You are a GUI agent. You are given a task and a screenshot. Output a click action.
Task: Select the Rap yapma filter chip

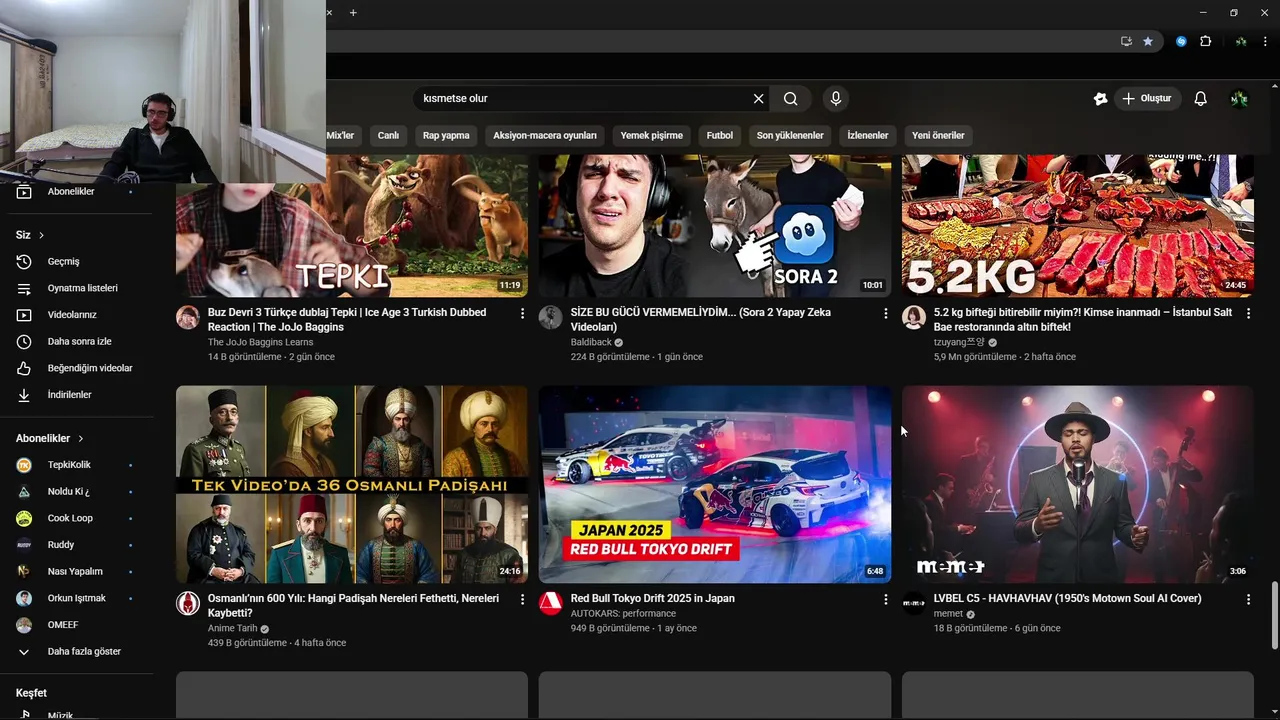pyautogui.click(x=446, y=135)
